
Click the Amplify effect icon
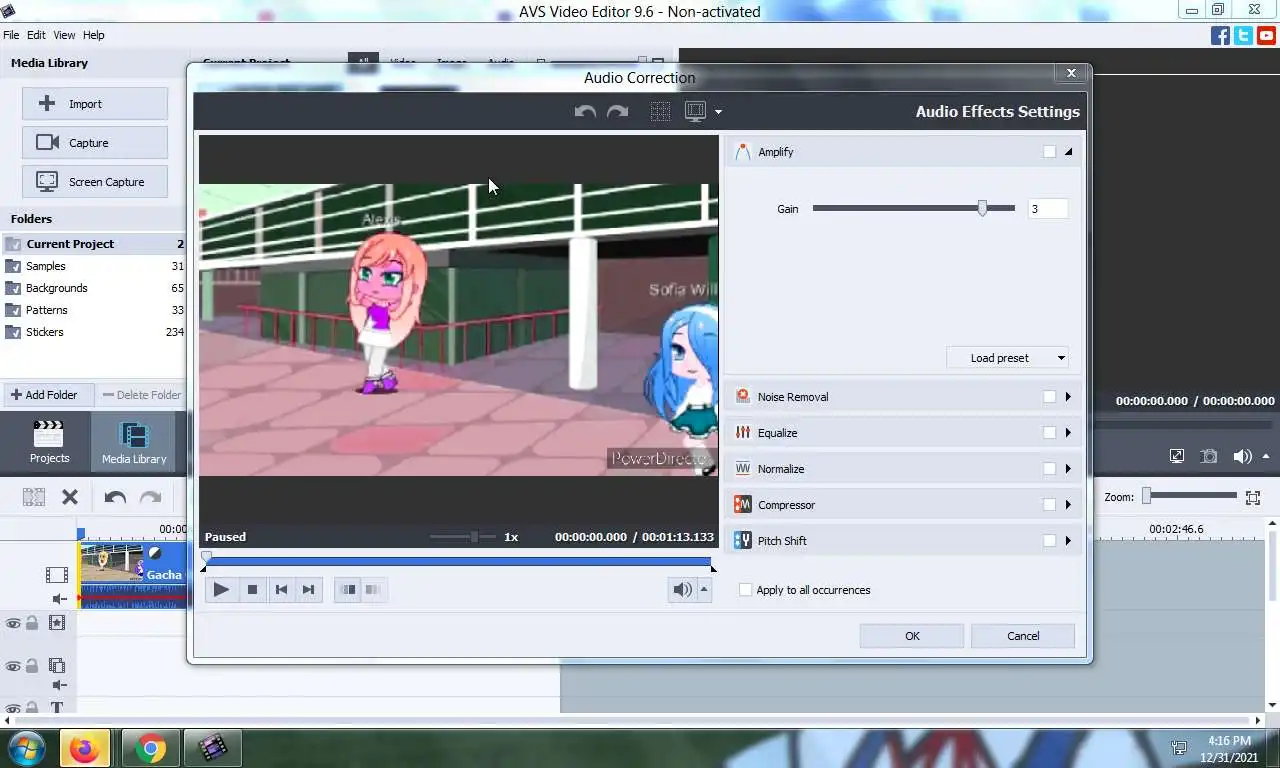(x=743, y=152)
